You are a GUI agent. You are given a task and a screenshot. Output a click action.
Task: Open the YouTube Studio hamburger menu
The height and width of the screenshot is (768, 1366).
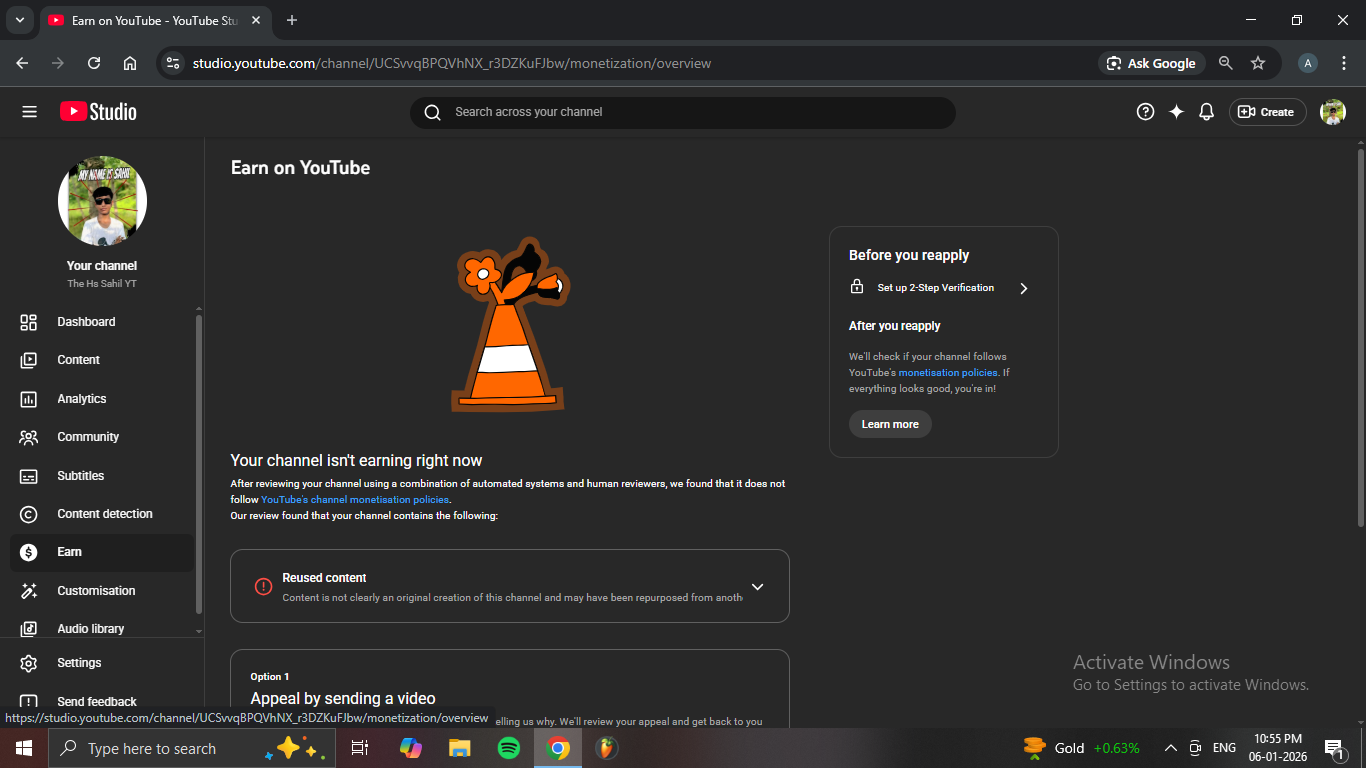pos(29,112)
